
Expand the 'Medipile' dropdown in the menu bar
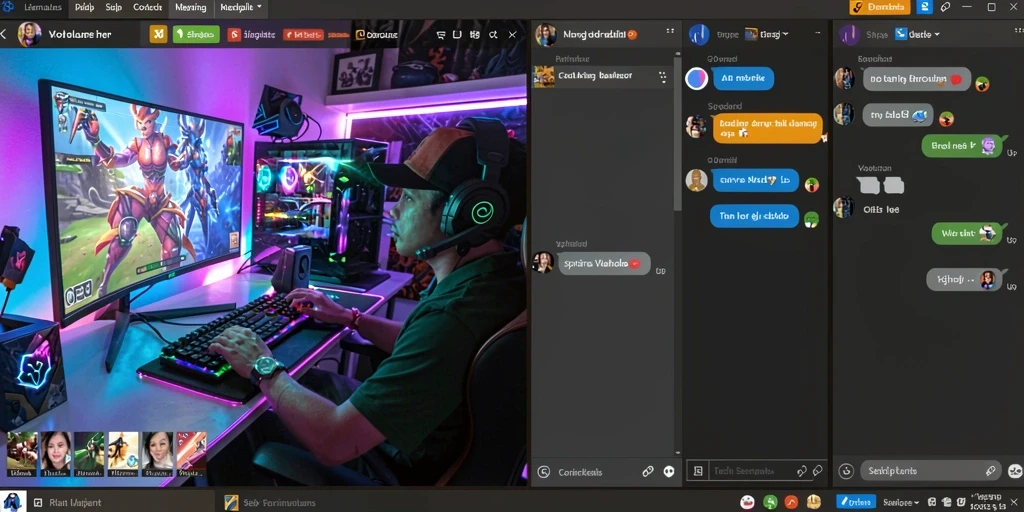pos(240,8)
